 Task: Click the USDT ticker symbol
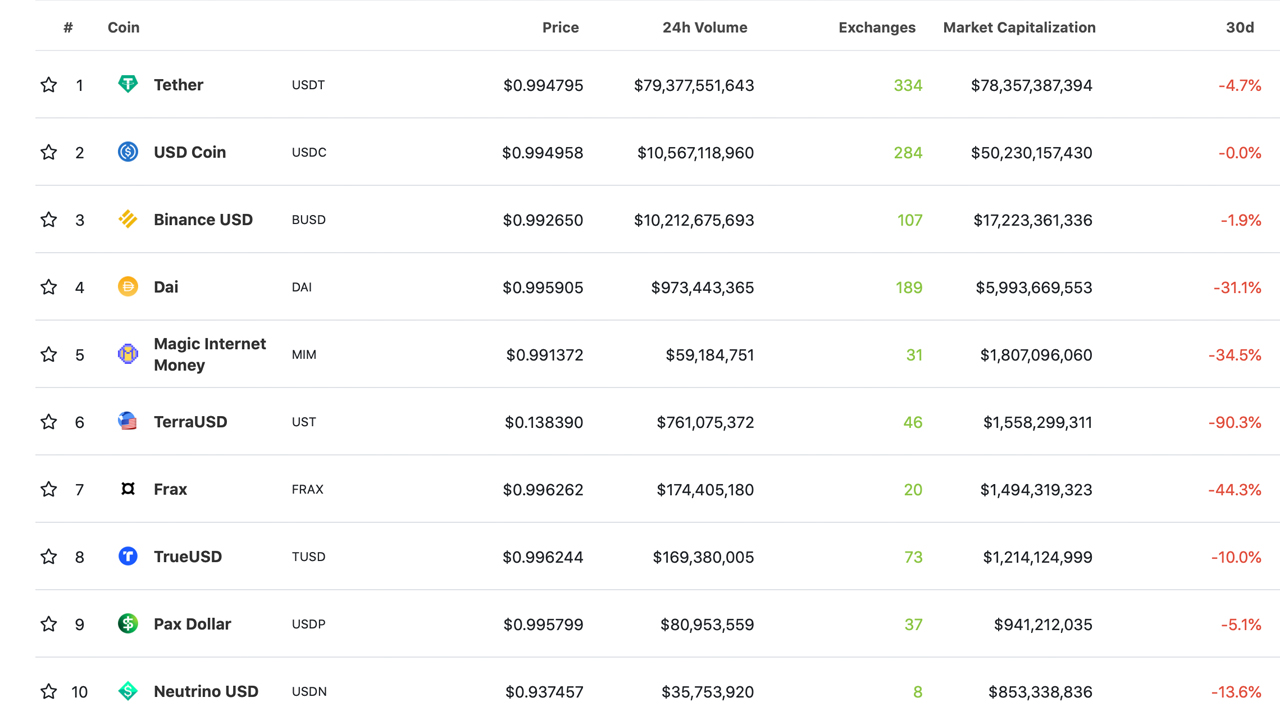pyautogui.click(x=308, y=85)
